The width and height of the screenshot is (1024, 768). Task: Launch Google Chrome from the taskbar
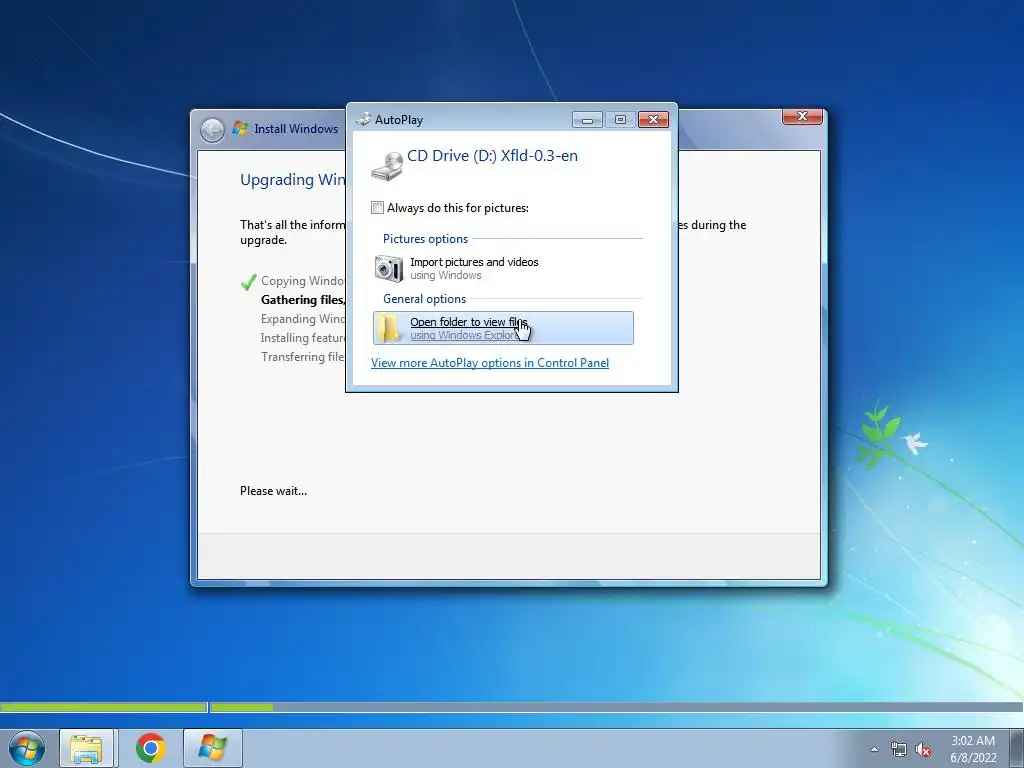(151, 748)
